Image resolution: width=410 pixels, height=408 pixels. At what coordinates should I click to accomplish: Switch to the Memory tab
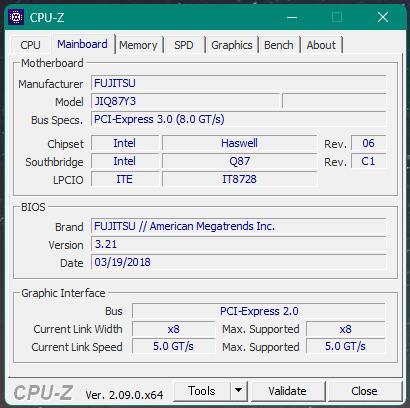point(138,45)
